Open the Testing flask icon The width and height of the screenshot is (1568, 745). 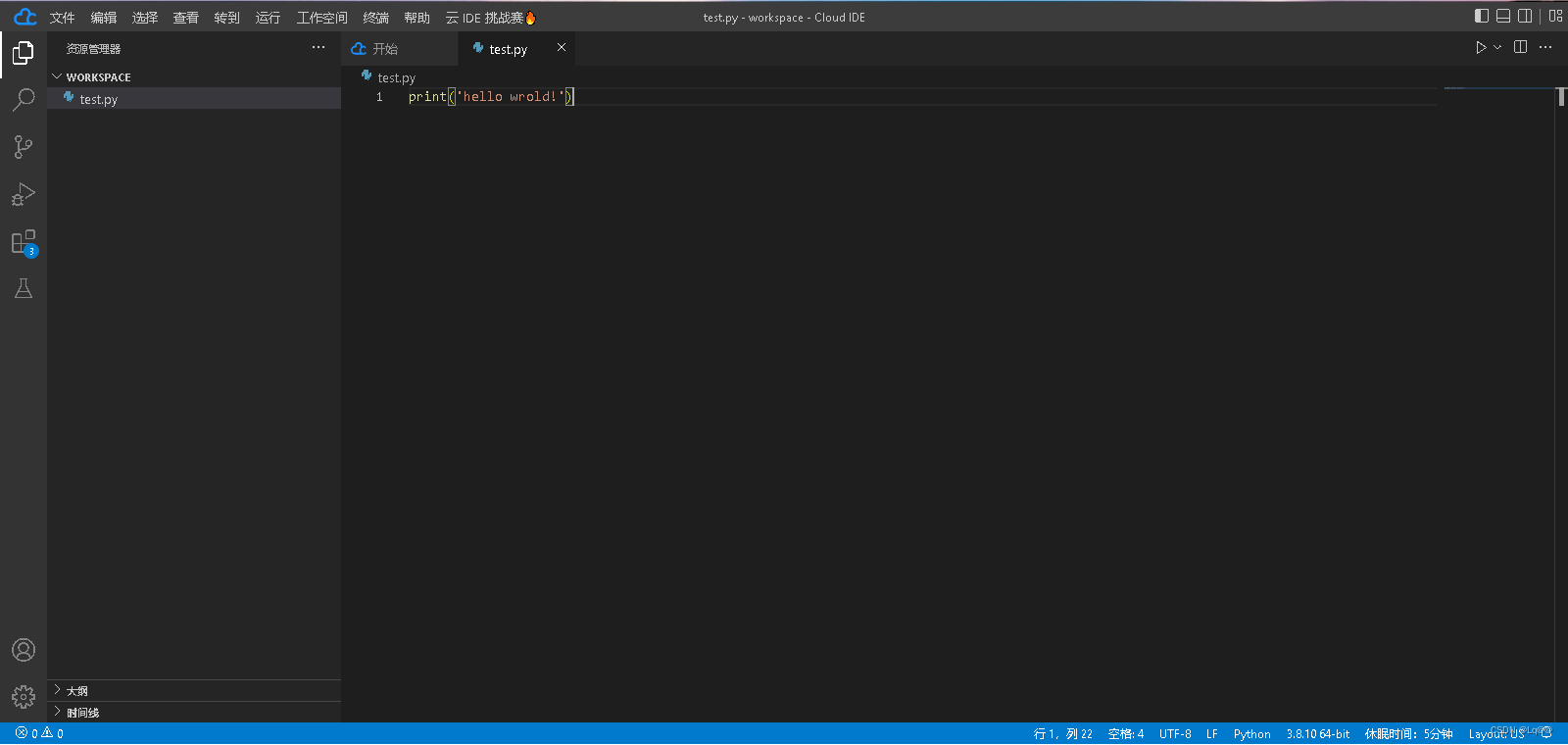(x=24, y=288)
